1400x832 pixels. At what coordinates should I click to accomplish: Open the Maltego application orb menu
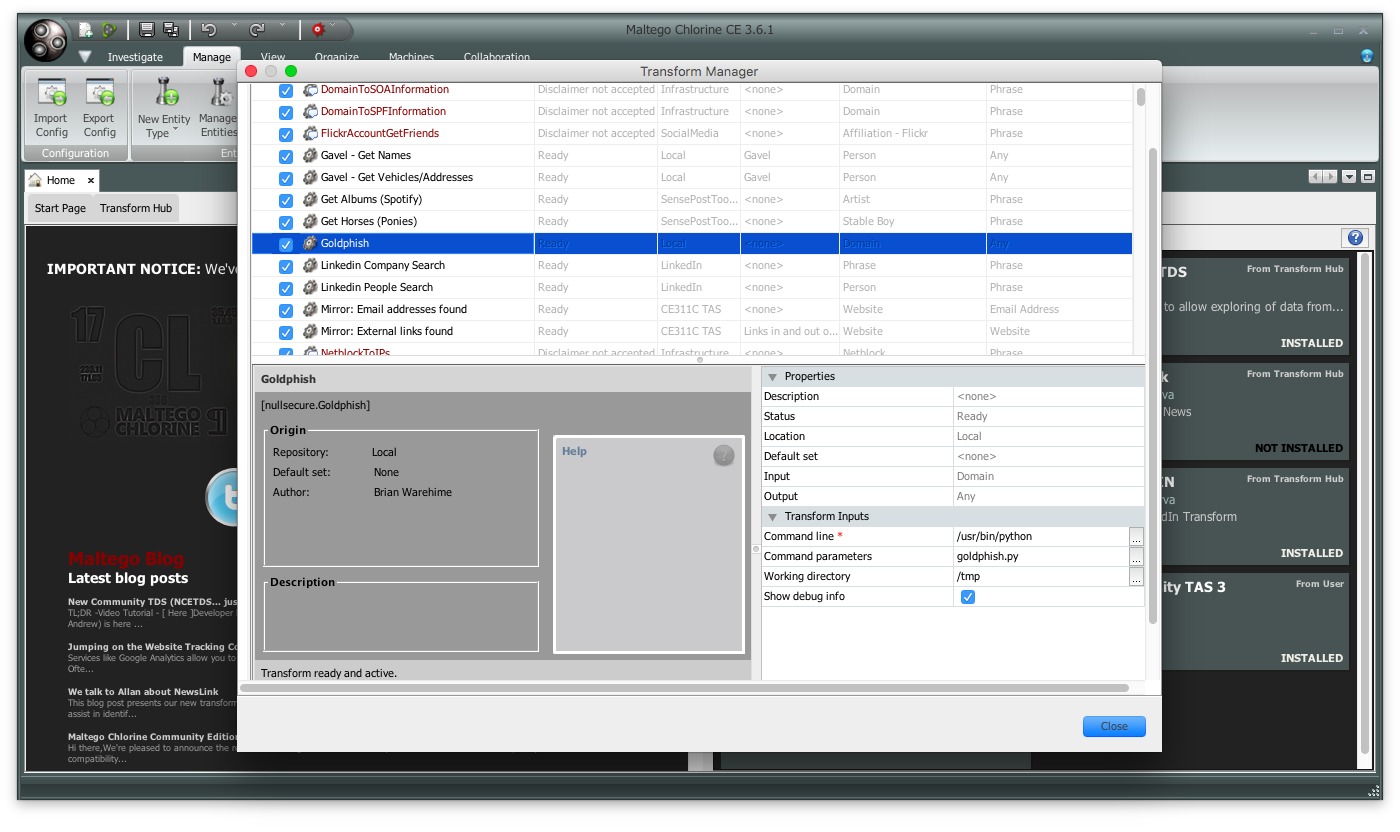pos(45,40)
